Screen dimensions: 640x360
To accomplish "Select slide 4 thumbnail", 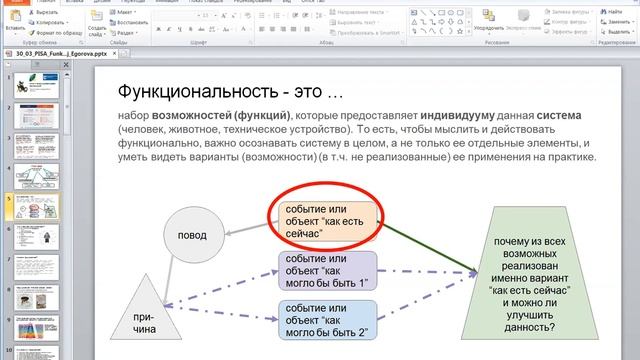I will coord(36,176).
